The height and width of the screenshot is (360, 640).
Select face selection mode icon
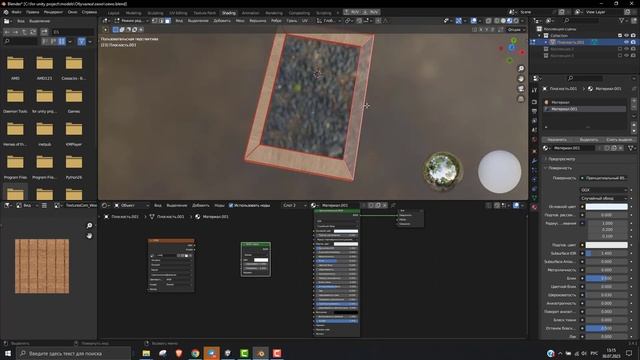click(168, 20)
